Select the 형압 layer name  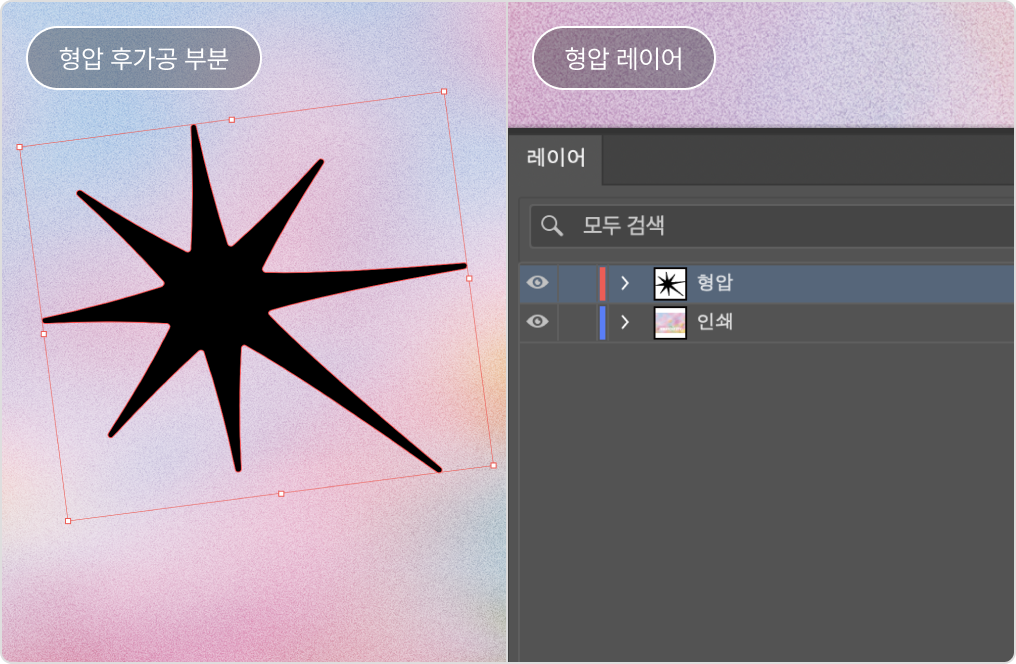(715, 283)
